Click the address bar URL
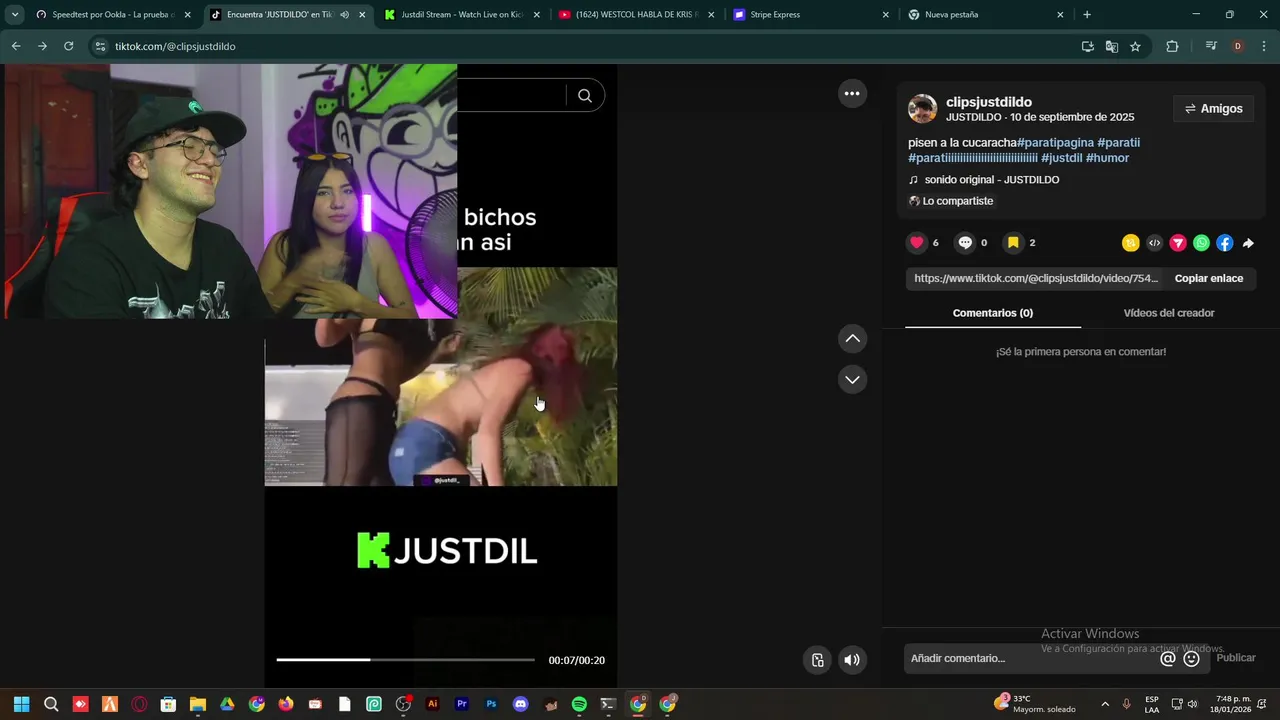Image resolution: width=1280 pixels, height=720 pixels. (175, 46)
